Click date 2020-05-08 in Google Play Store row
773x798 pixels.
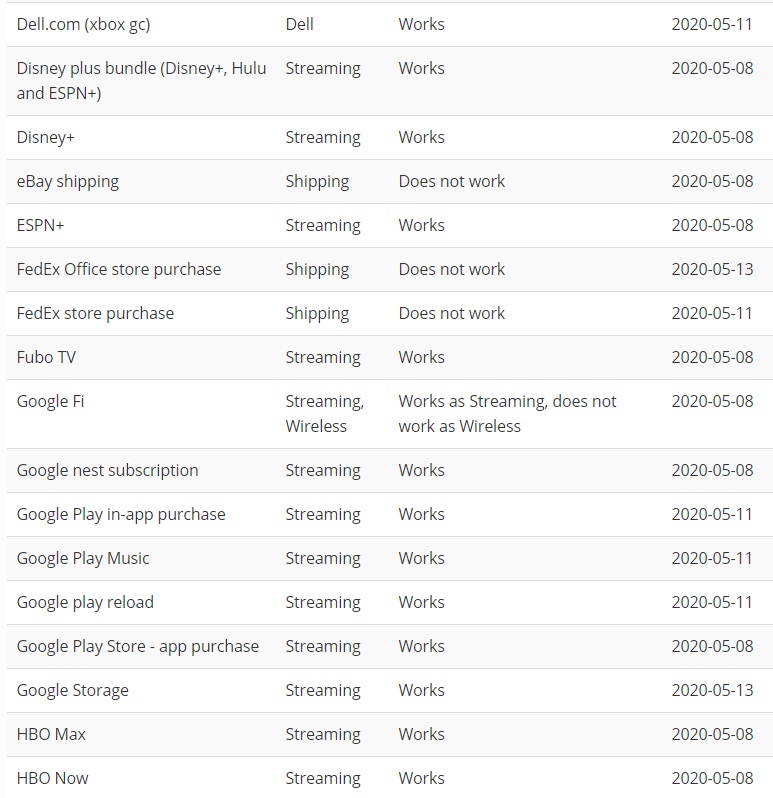(712, 646)
